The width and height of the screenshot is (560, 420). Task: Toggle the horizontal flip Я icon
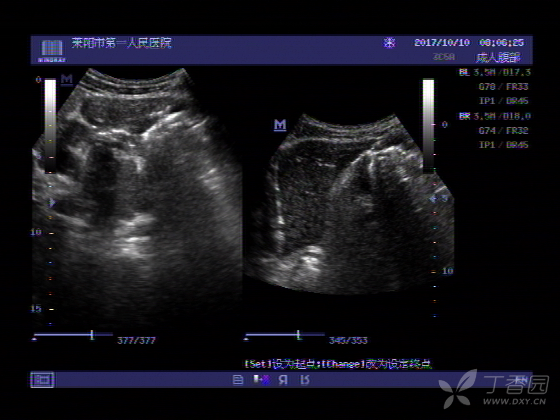pos(283,380)
